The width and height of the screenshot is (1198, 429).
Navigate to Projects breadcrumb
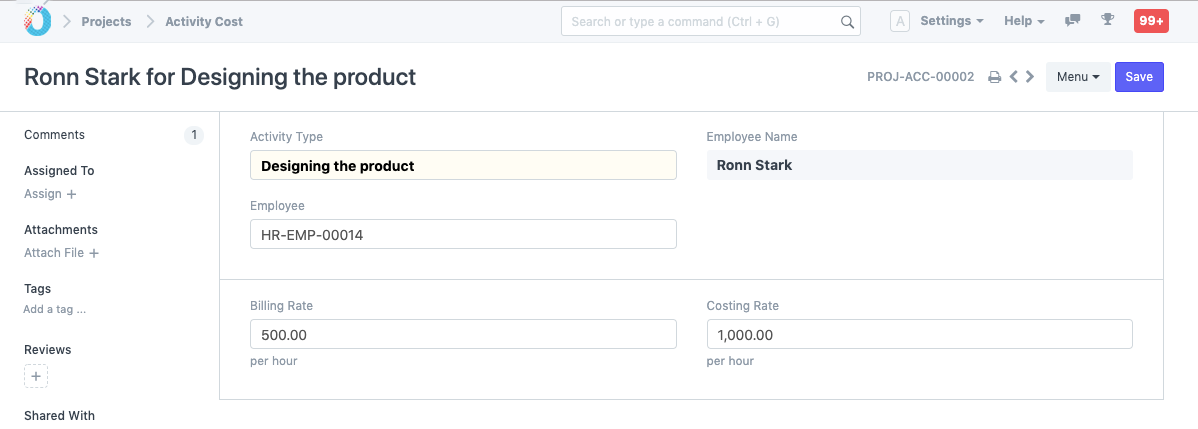pos(106,21)
